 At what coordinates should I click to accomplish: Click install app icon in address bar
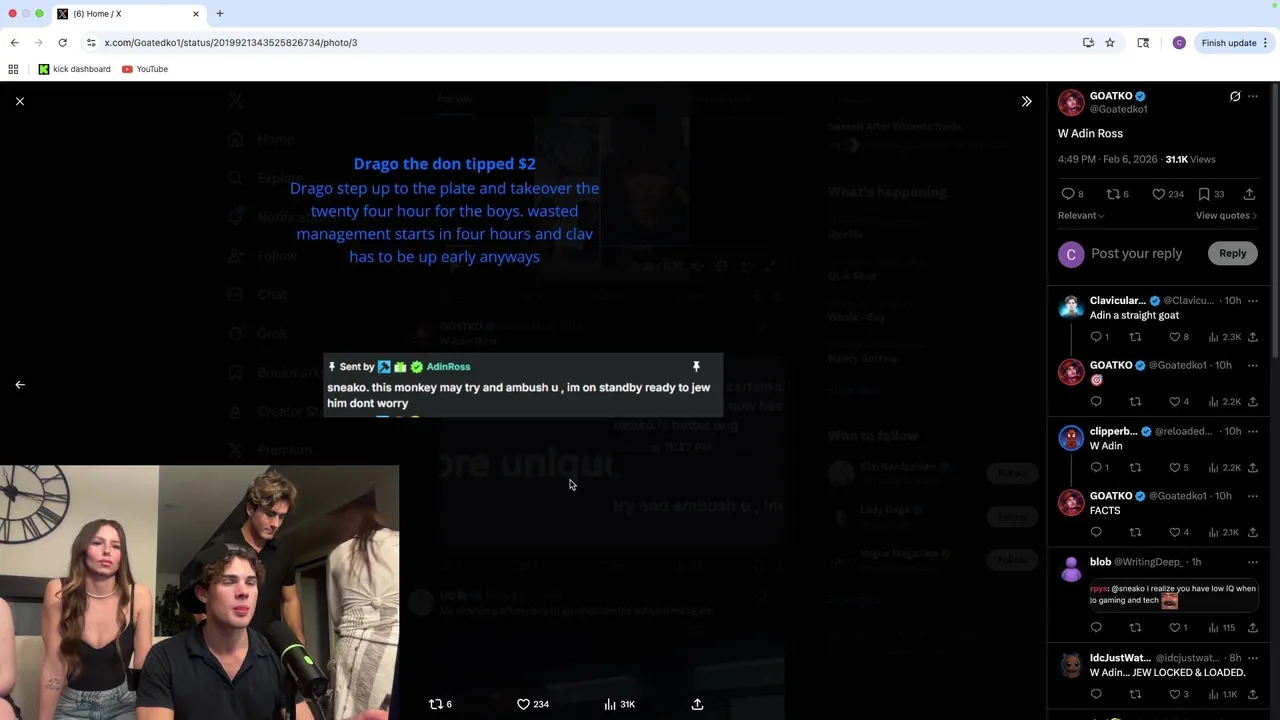tap(1088, 43)
